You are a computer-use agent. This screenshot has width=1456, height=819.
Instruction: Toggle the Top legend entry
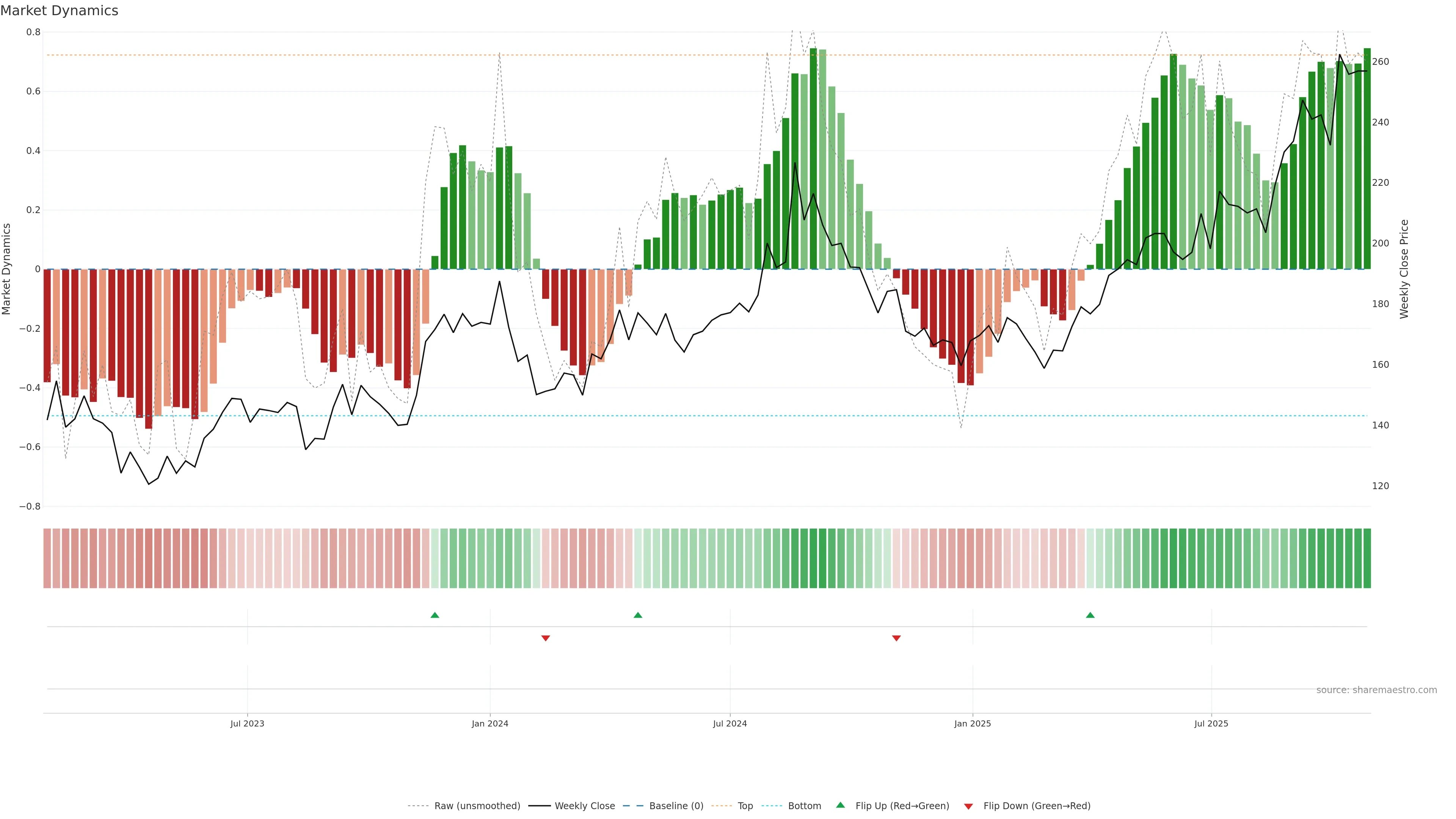pos(745,806)
